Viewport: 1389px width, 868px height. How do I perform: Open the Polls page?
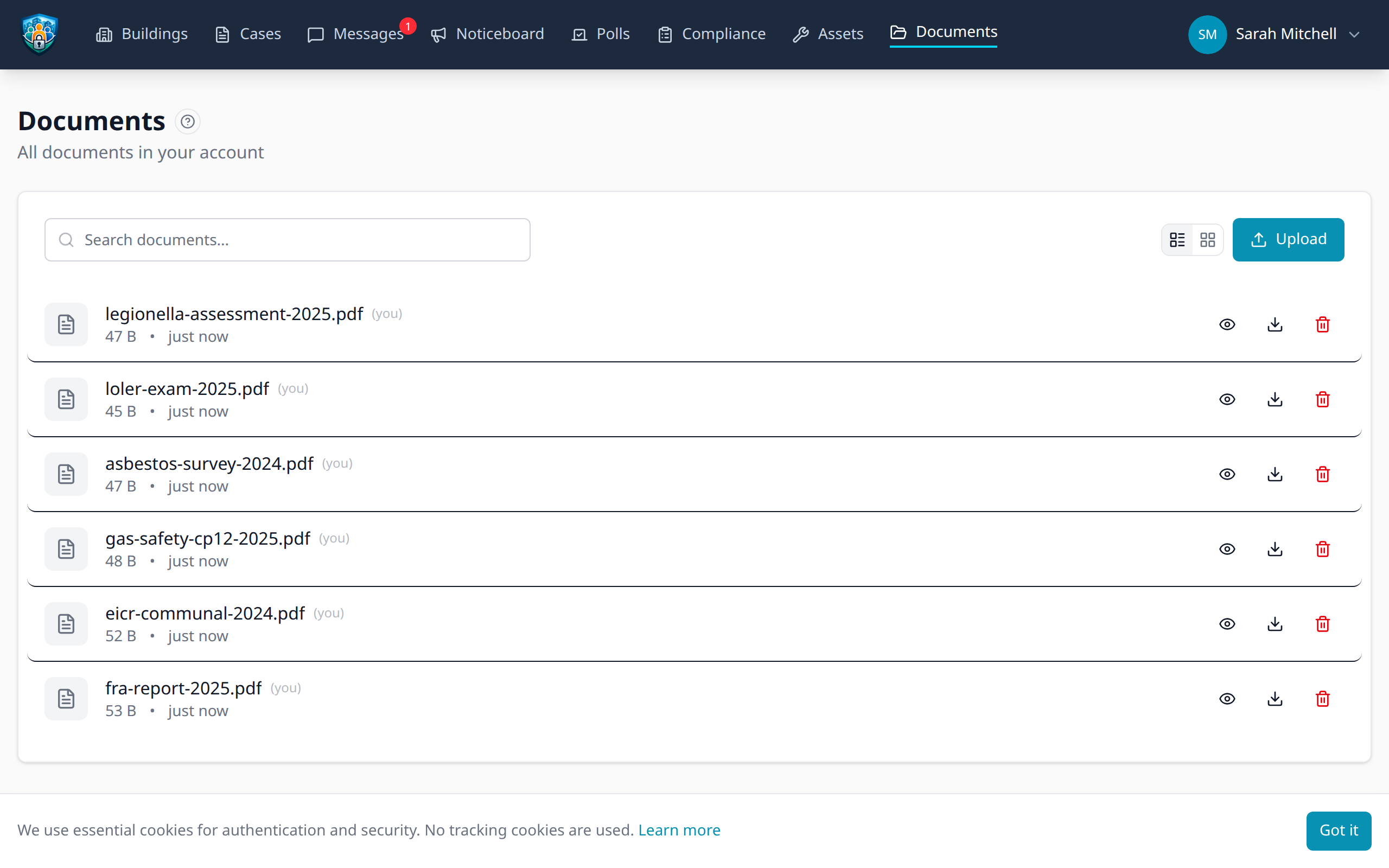pyautogui.click(x=601, y=34)
